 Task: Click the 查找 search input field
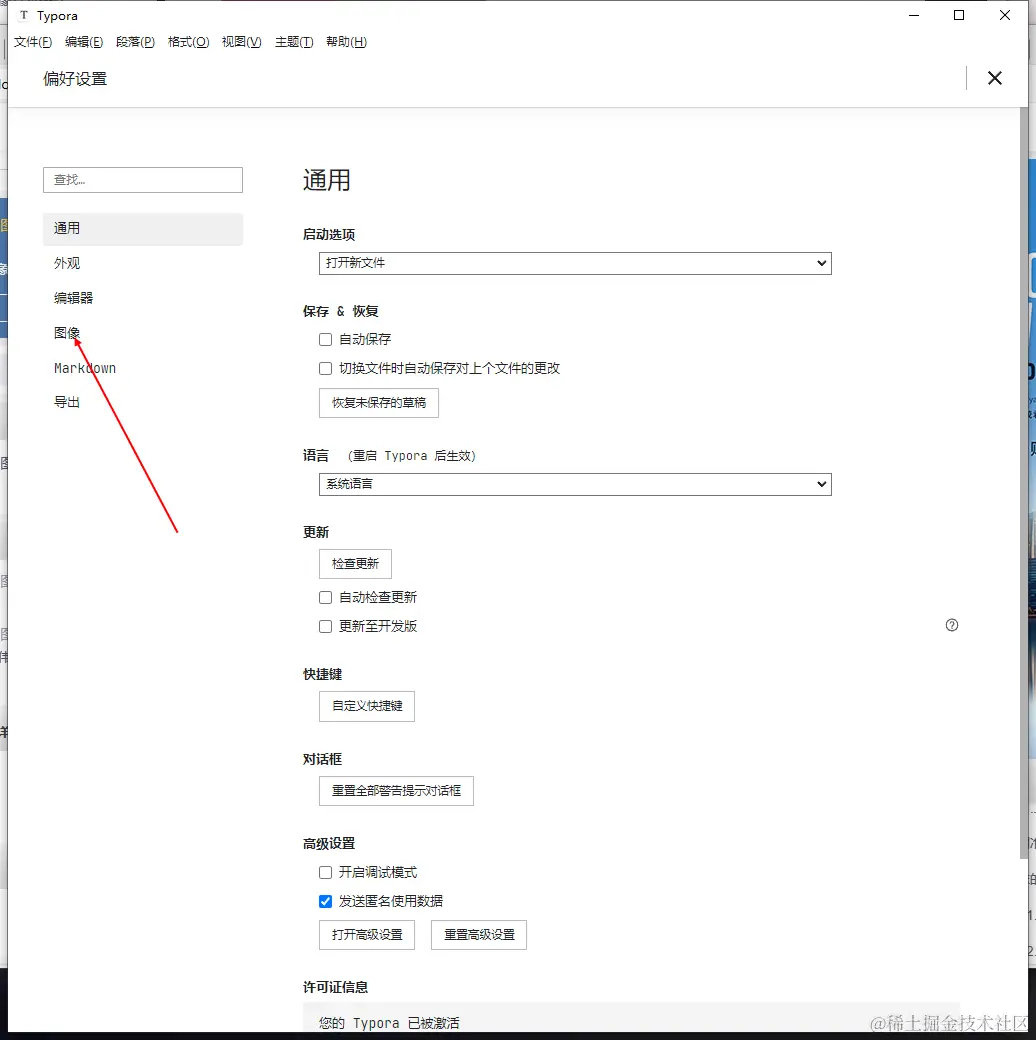click(143, 180)
